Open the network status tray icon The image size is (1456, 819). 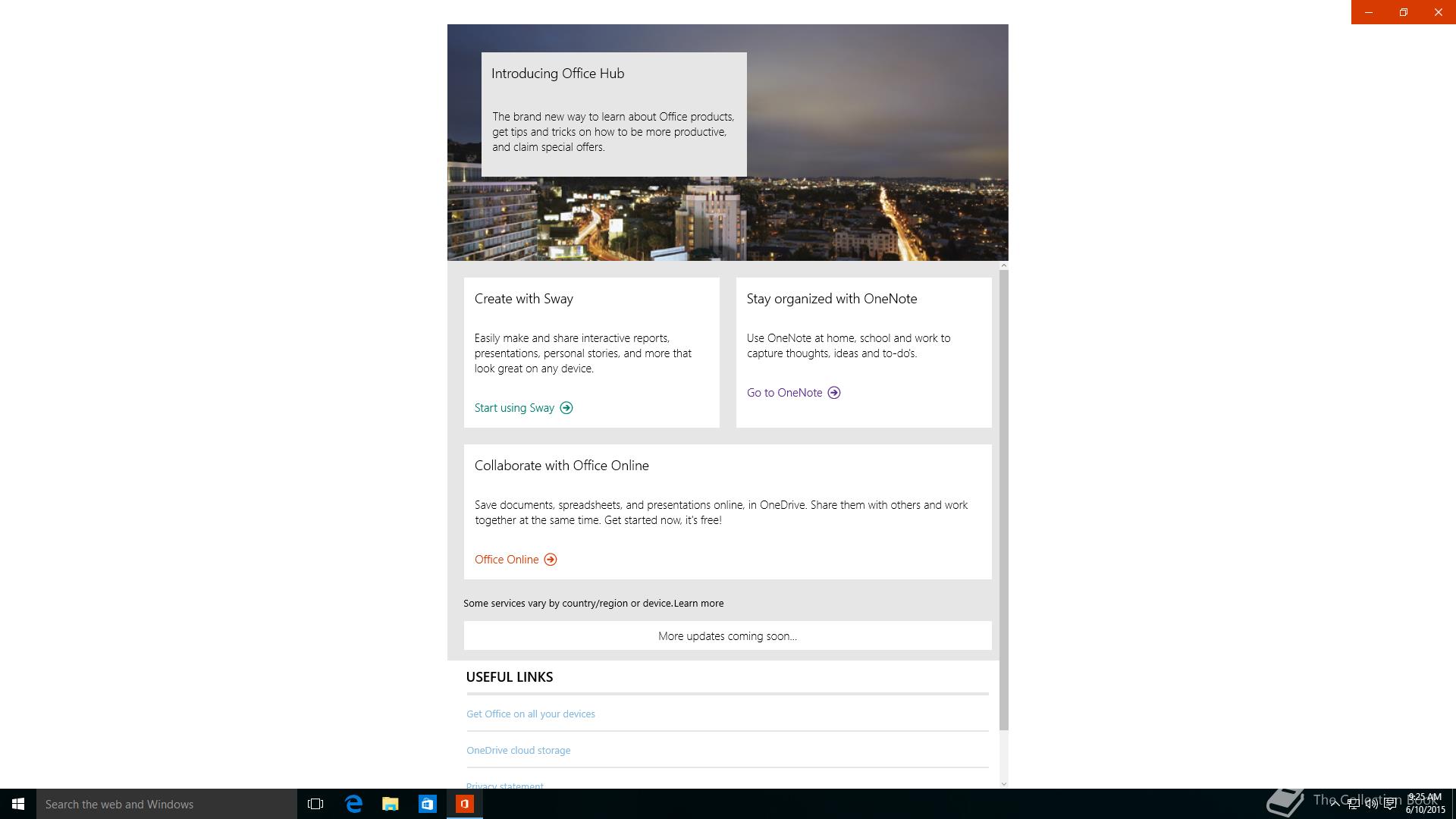point(1353,805)
